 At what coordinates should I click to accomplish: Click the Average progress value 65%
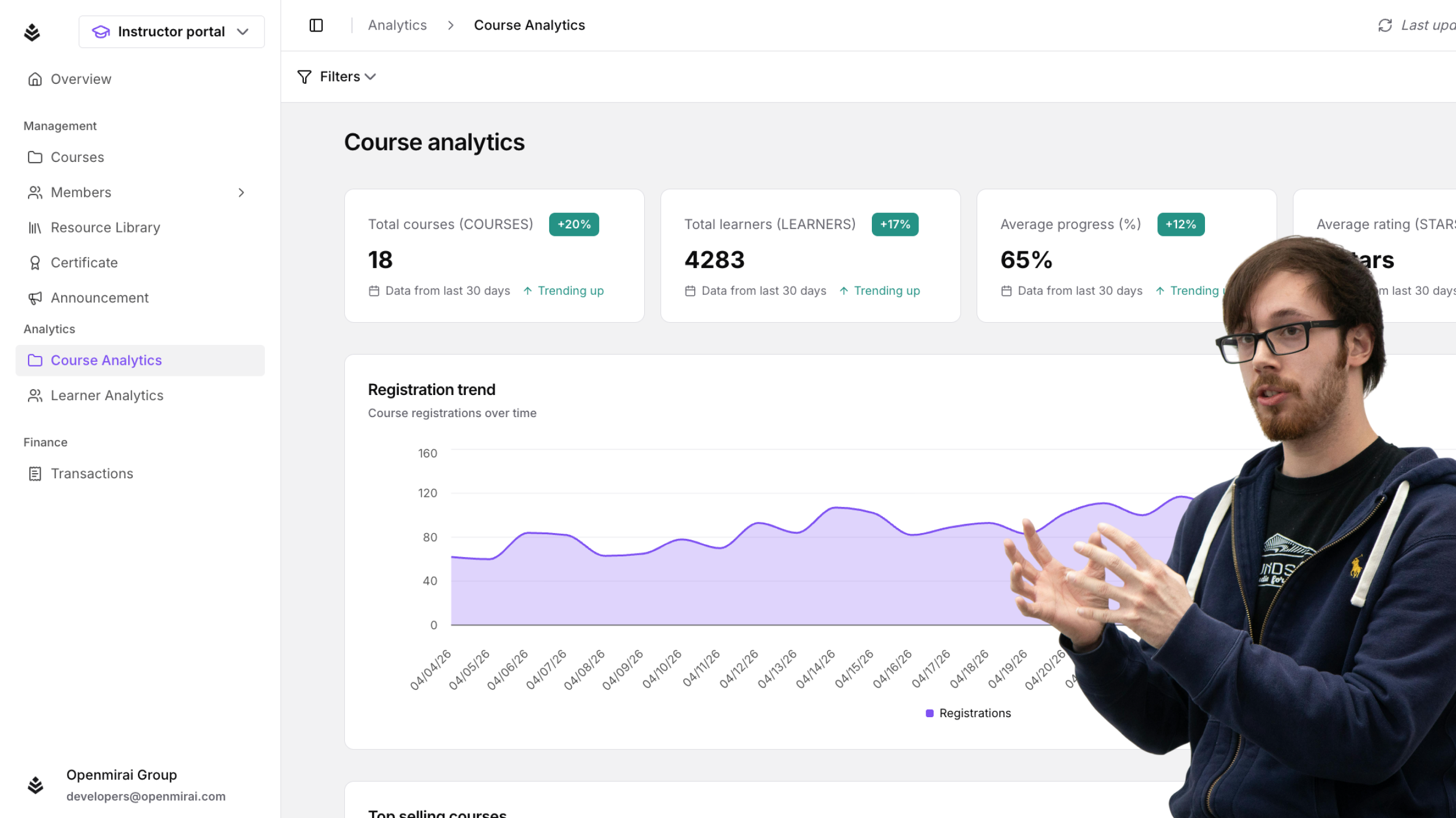pos(1026,260)
